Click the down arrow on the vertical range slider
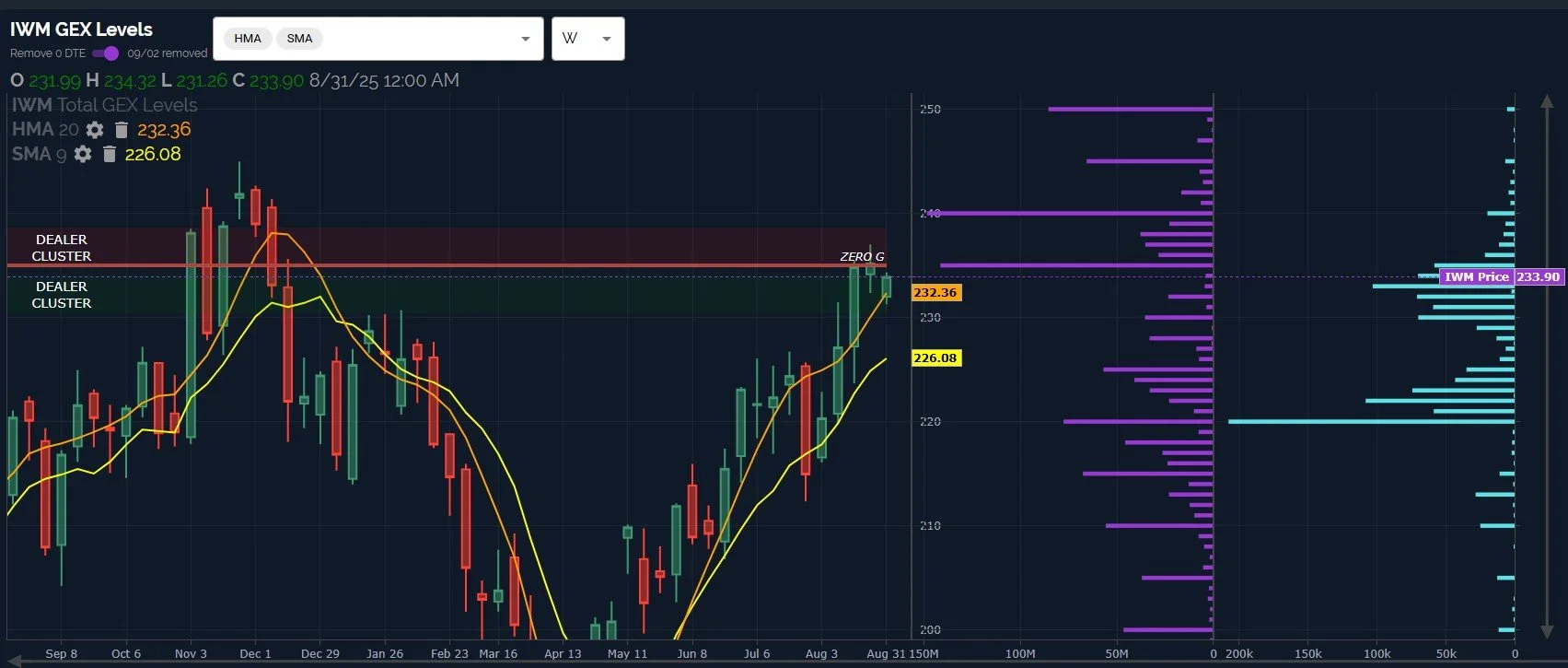Viewport: 1568px width, 668px height. click(1546, 632)
